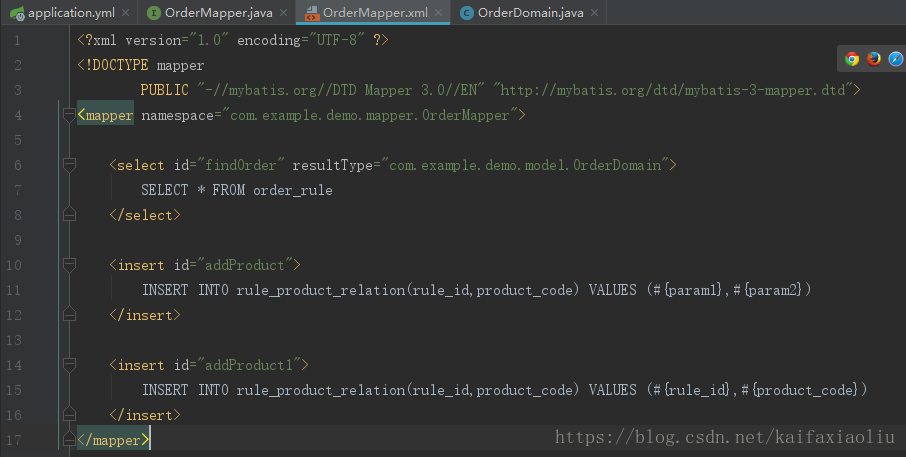Click line number 7 in the gutter
This screenshot has height=457, width=906.
coord(17,190)
